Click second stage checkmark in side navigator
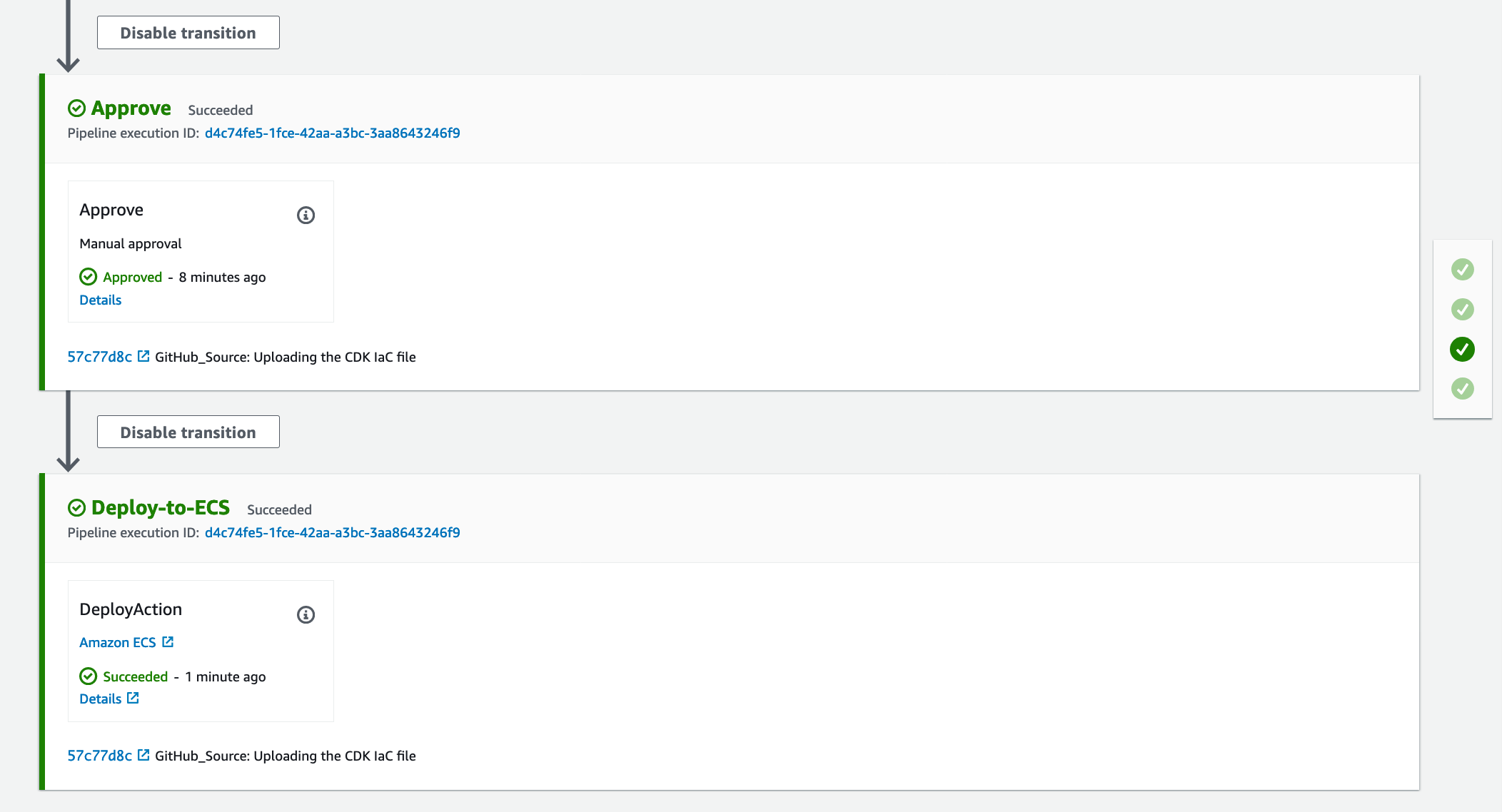Viewport: 1502px width, 812px height. (x=1462, y=310)
